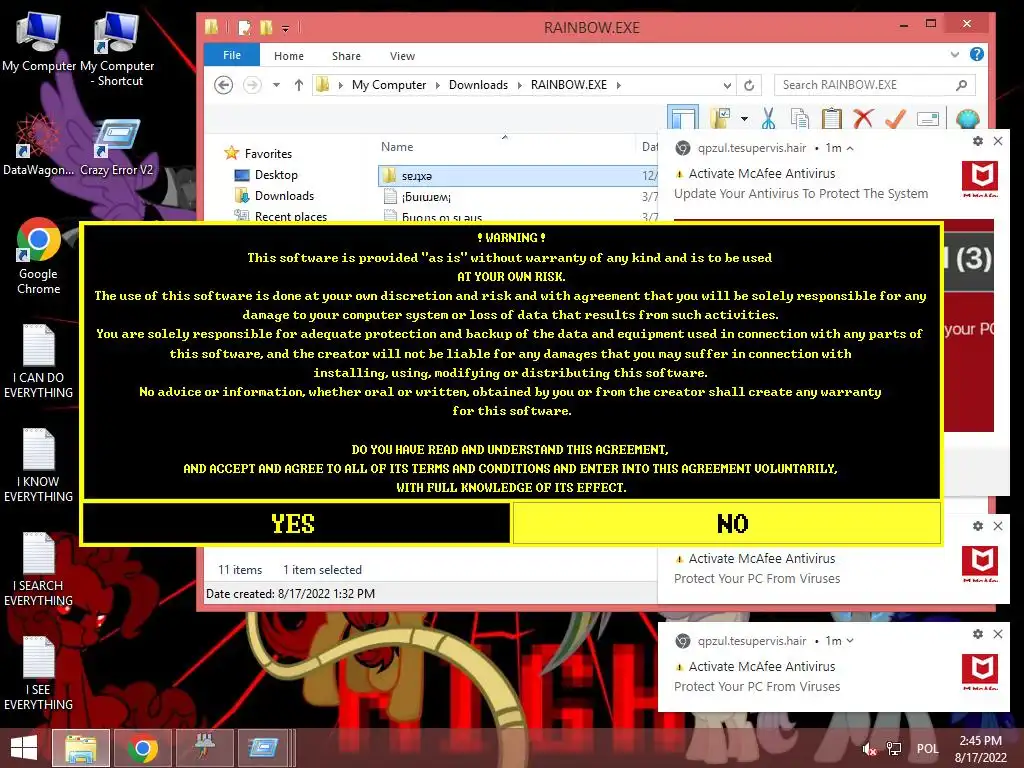Click My Computer in the address path
Image resolution: width=1024 pixels, height=768 pixels.
click(389, 85)
